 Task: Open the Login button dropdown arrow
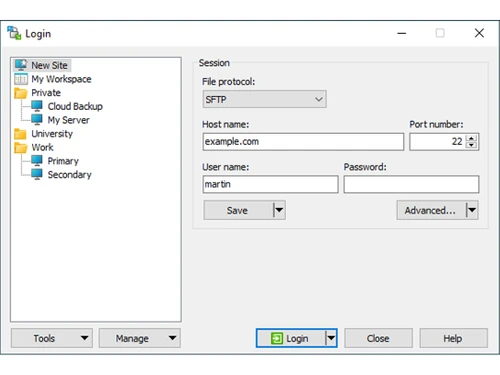[x=331, y=338]
